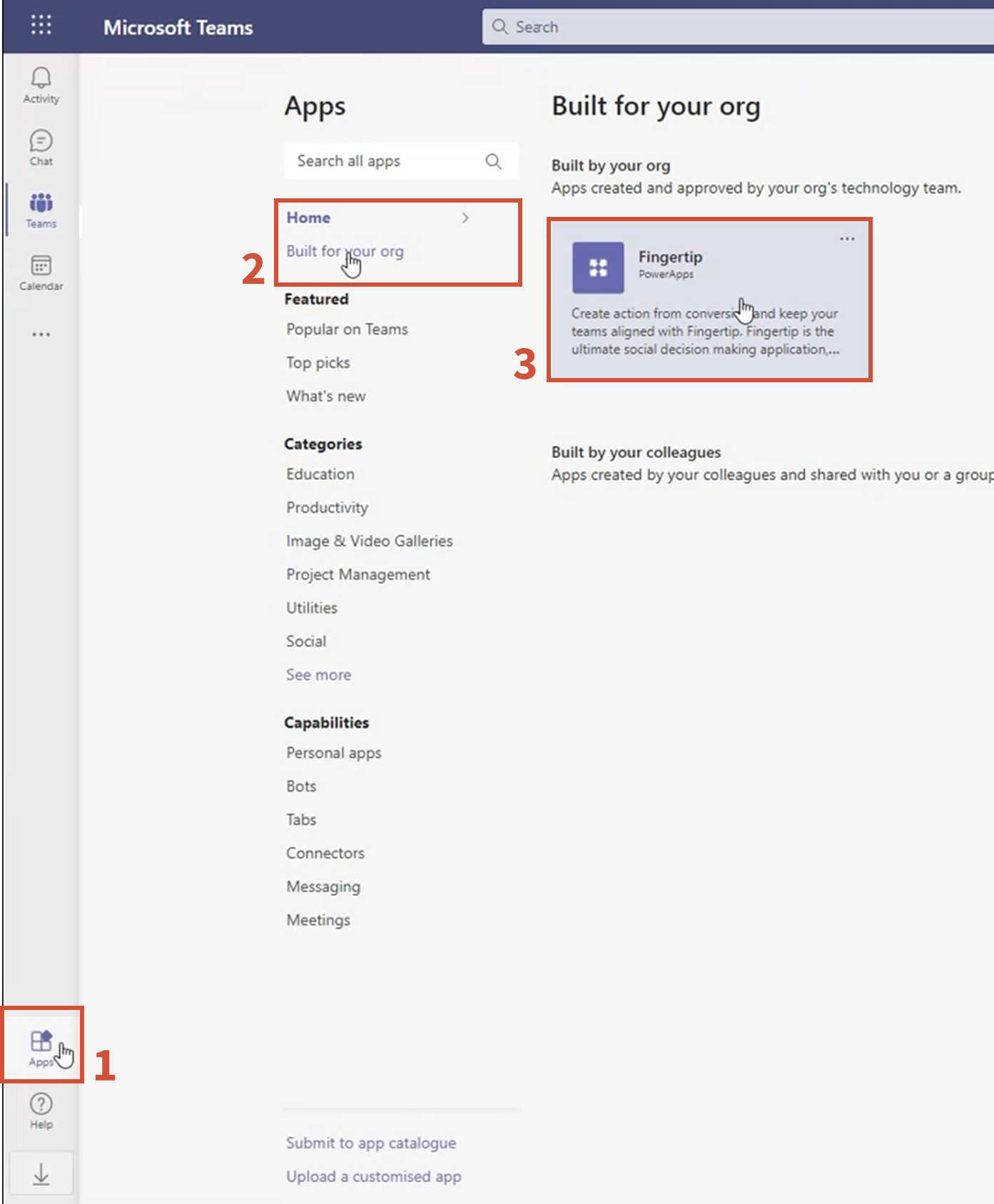994x1204 pixels.
Task: Go to Teams in the left rail
Action: point(41,210)
